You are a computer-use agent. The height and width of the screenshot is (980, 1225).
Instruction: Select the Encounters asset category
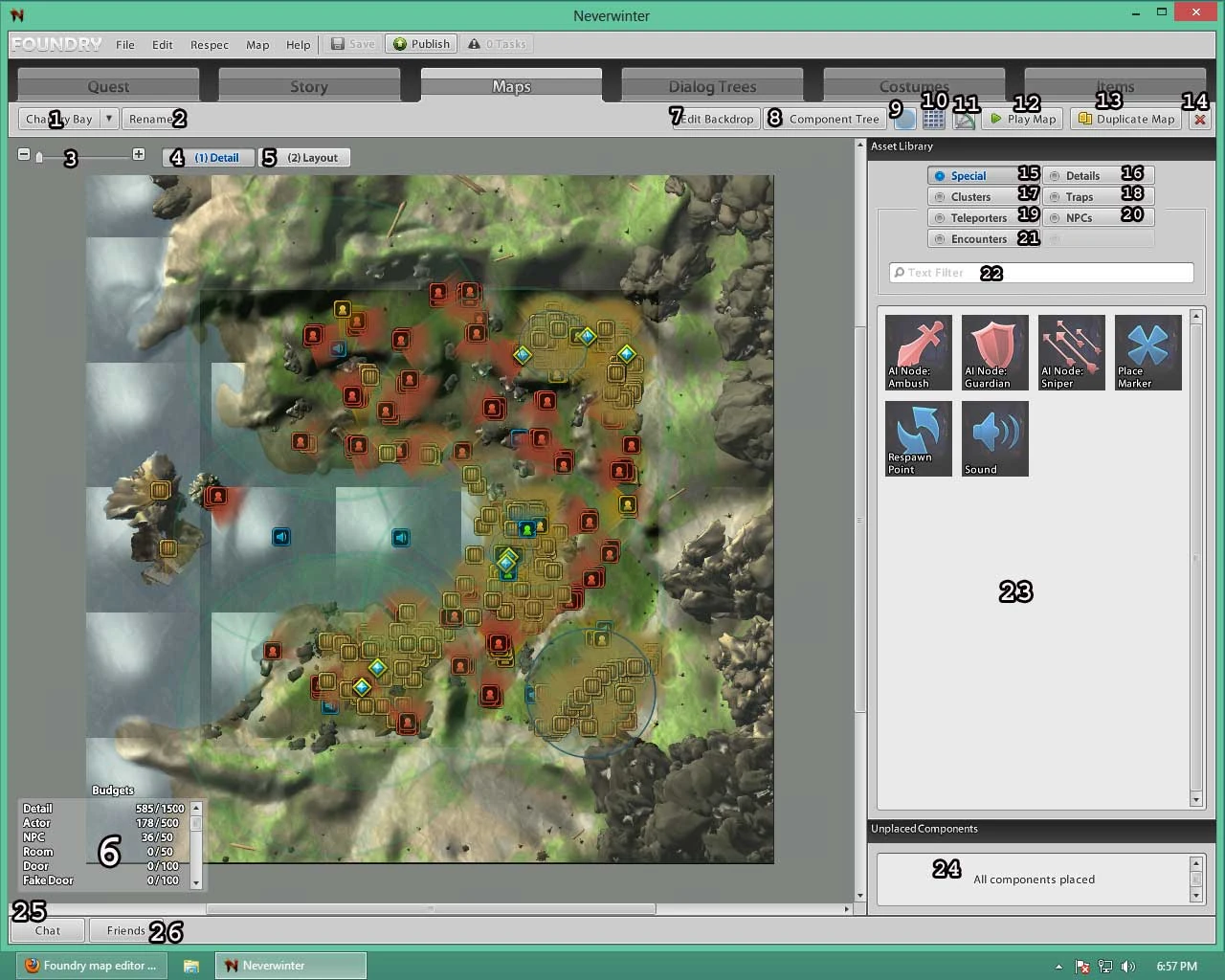tap(983, 238)
